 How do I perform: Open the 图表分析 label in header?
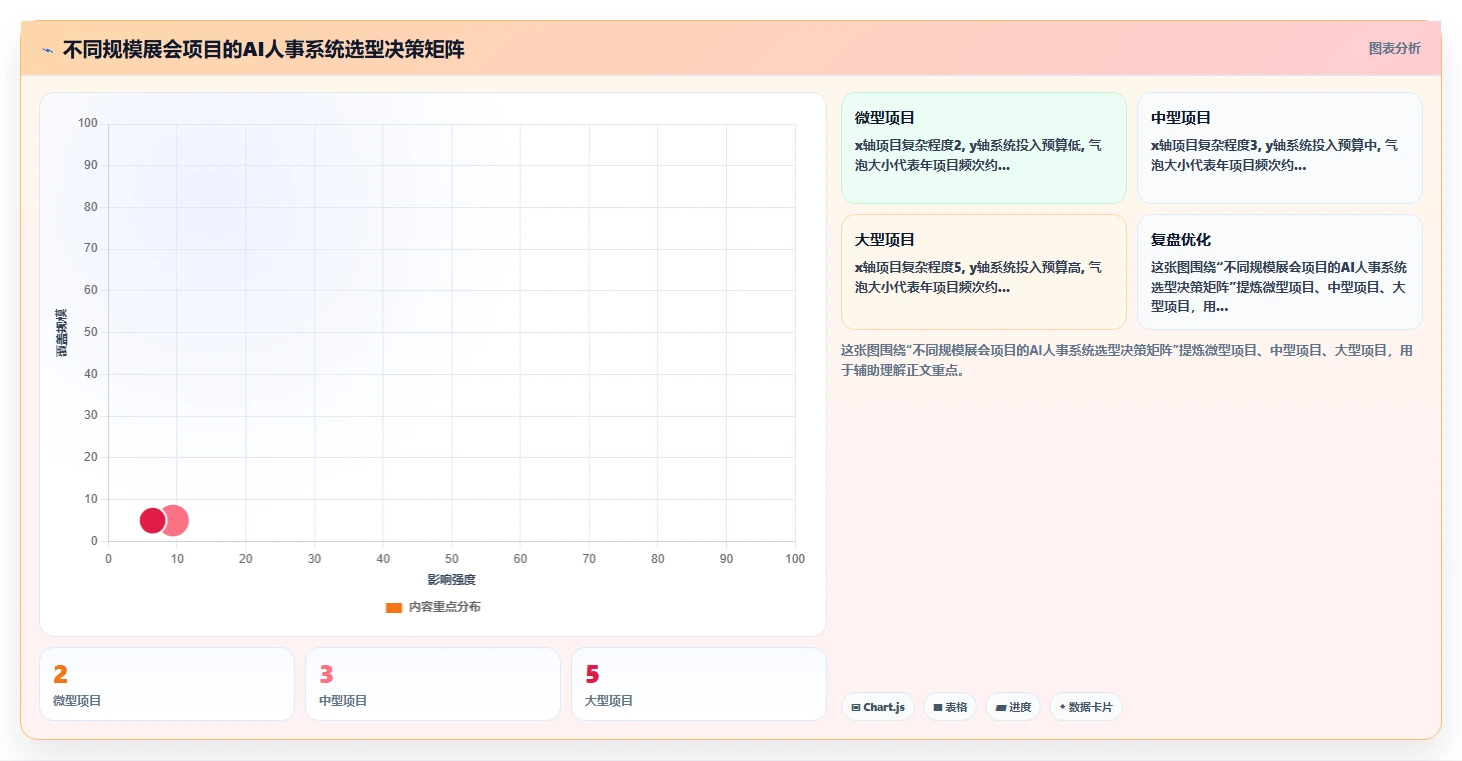pyautogui.click(x=1394, y=48)
